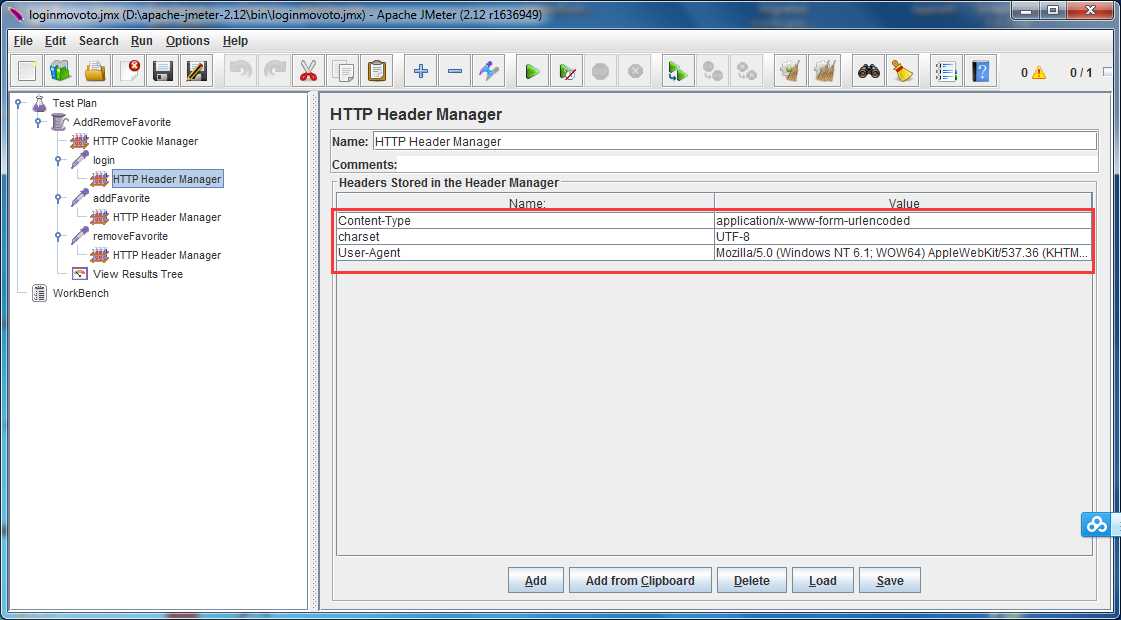The height and width of the screenshot is (620, 1121).
Task: Expand all nodes with plus icon
Action: (420, 72)
